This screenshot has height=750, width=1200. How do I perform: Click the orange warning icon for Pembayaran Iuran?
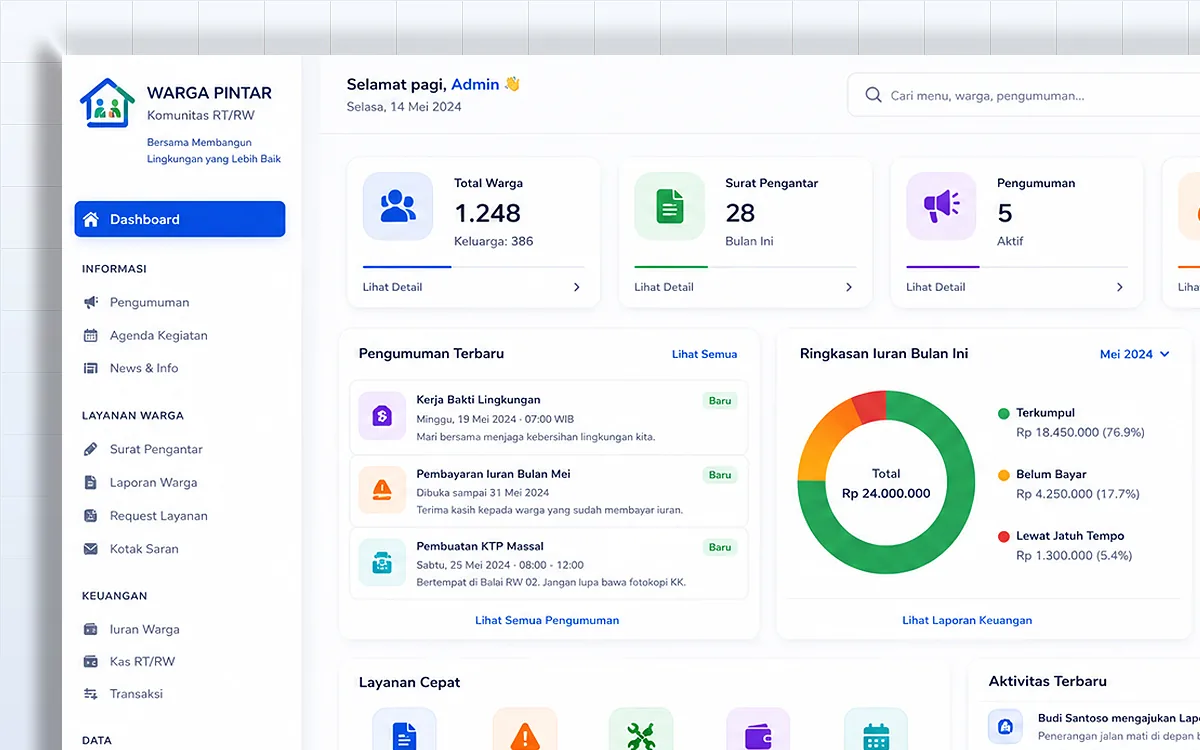[x=382, y=489]
